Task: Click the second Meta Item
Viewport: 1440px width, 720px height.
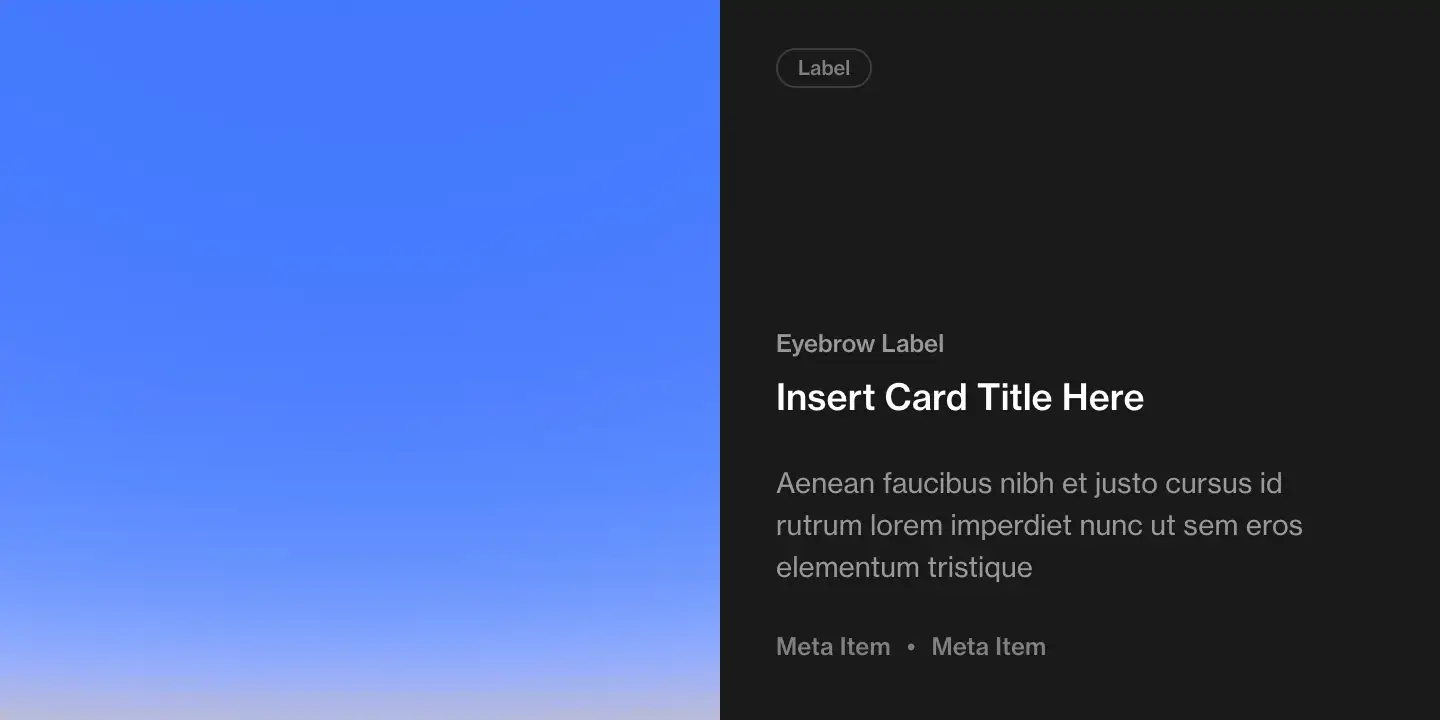Action: click(x=989, y=647)
